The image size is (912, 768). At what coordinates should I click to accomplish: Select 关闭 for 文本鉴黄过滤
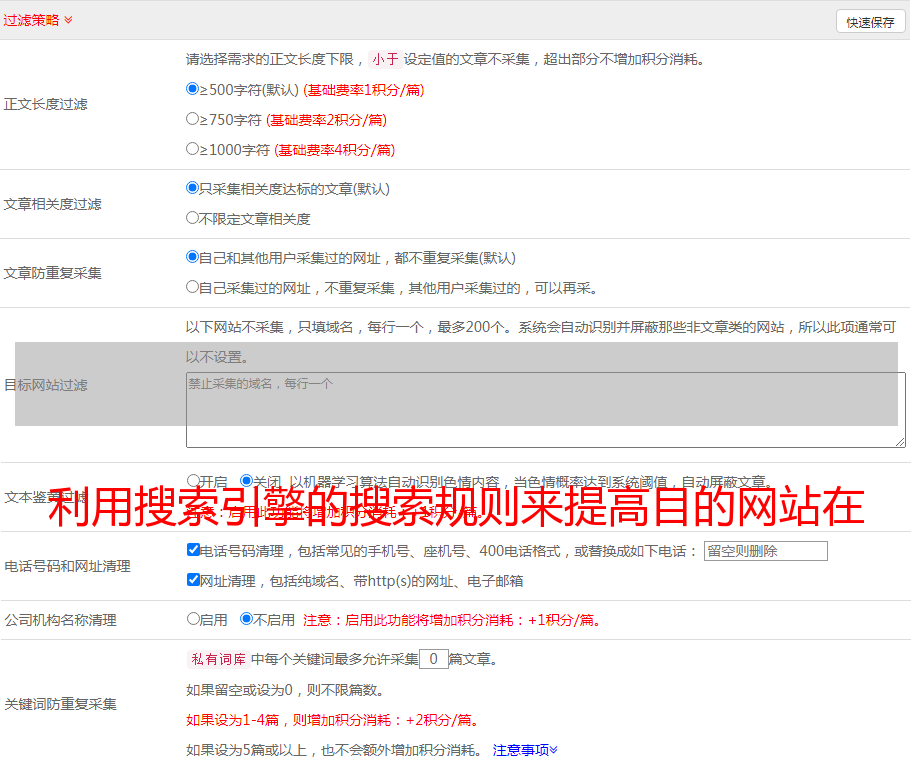[246, 481]
